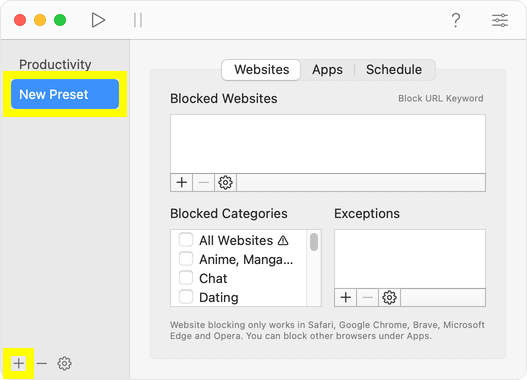Switch to the Websites tab
This screenshot has width=527, height=380.
pyautogui.click(x=261, y=70)
